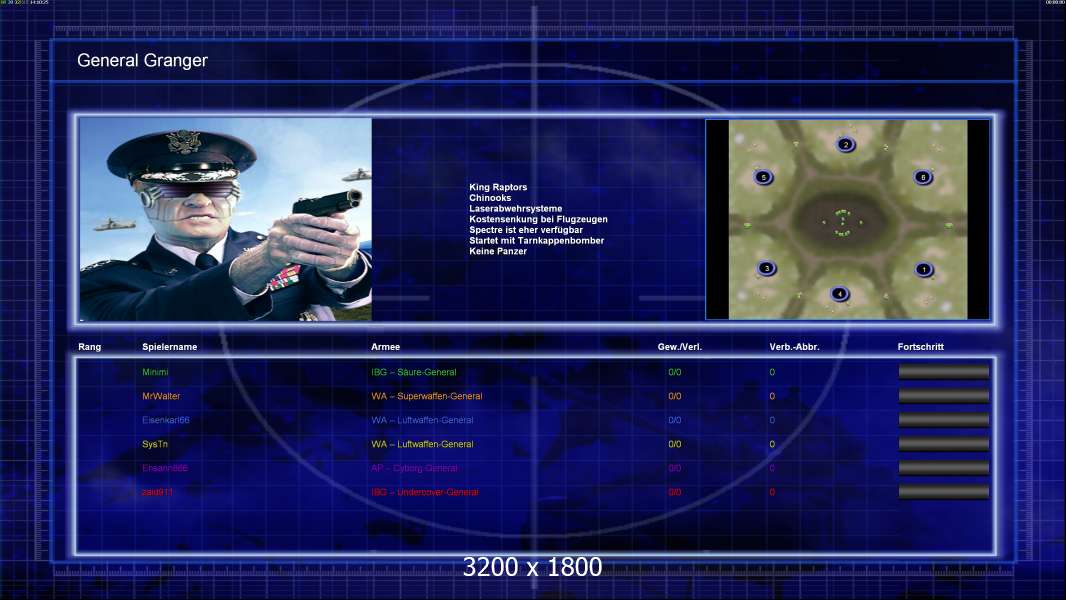The width and height of the screenshot is (1066, 600).
Task: Pick start position marker 6 on the map
Action: tap(923, 177)
